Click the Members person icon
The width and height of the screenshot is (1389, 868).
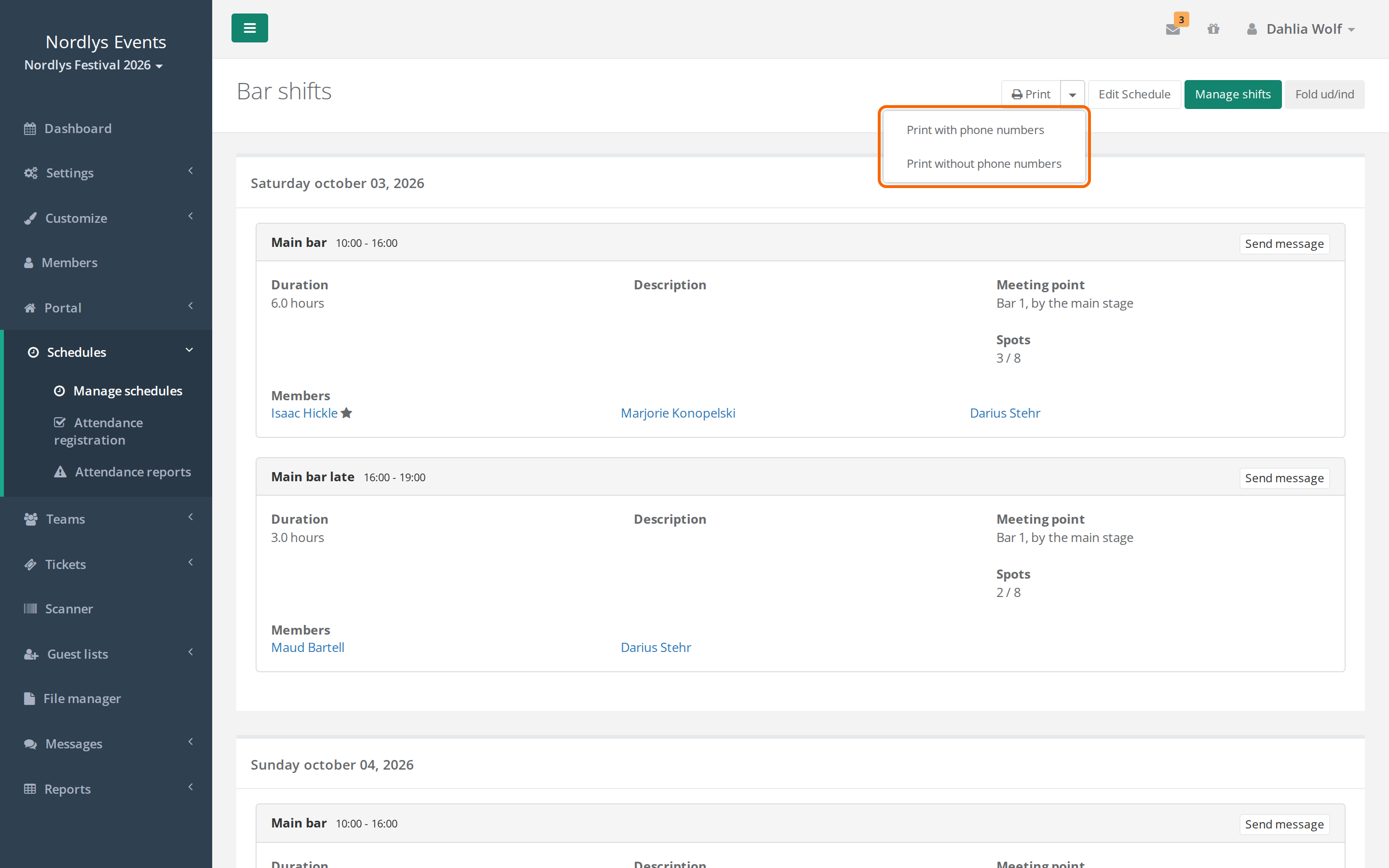[29, 263]
